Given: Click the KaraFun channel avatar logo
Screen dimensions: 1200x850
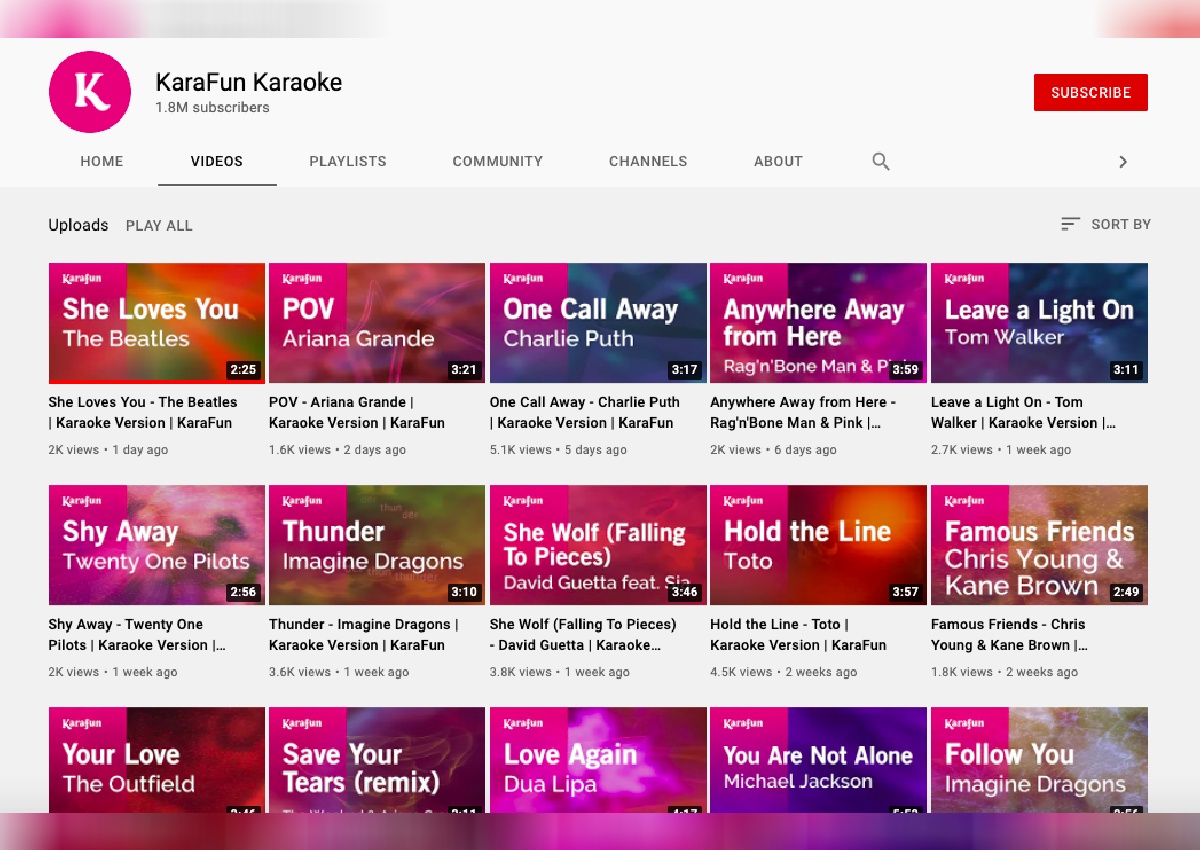Looking at the screenshot, I should click(x=90, y=91).
